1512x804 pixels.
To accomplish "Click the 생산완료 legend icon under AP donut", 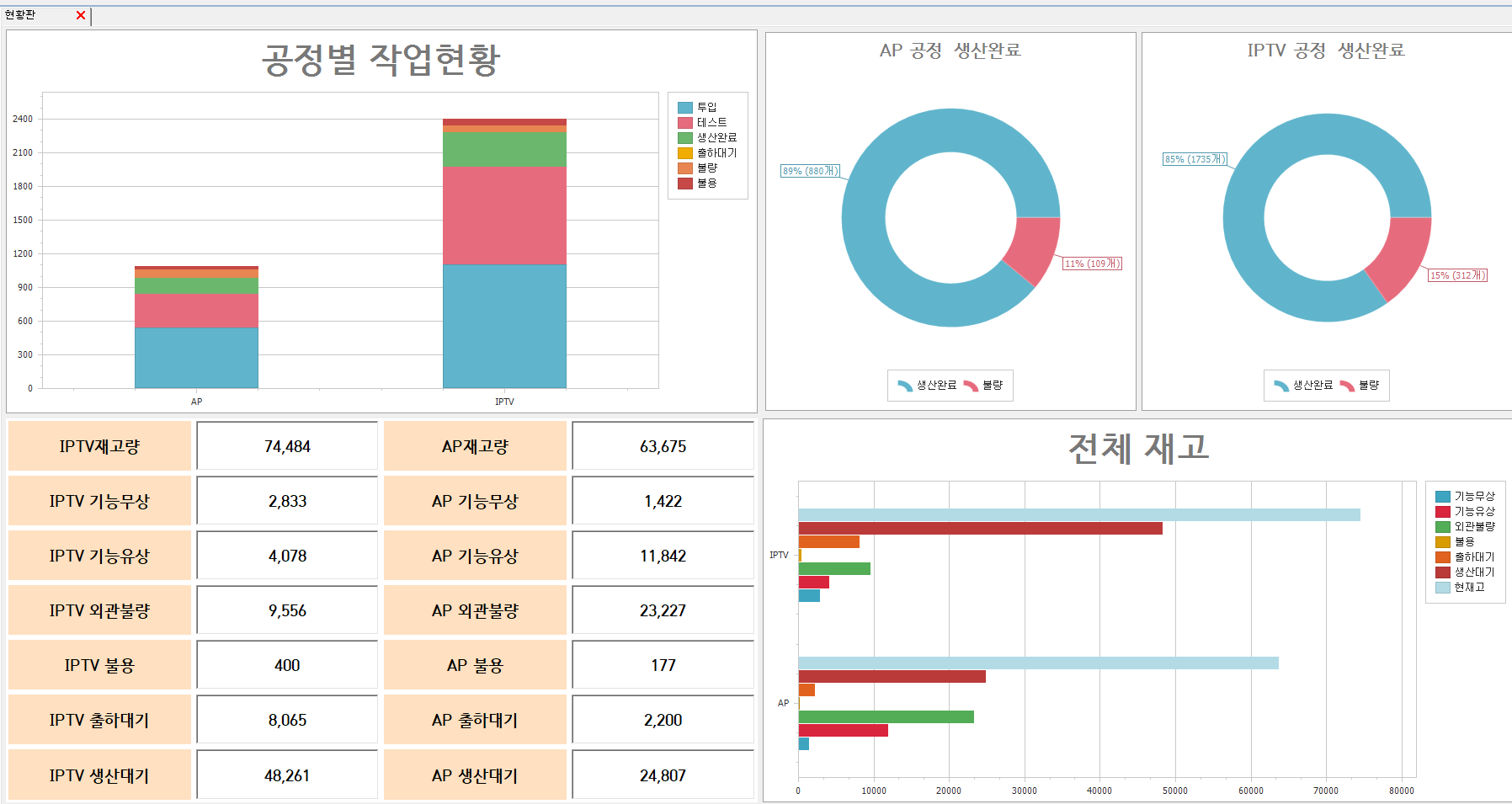I will (x=905, y=386).
